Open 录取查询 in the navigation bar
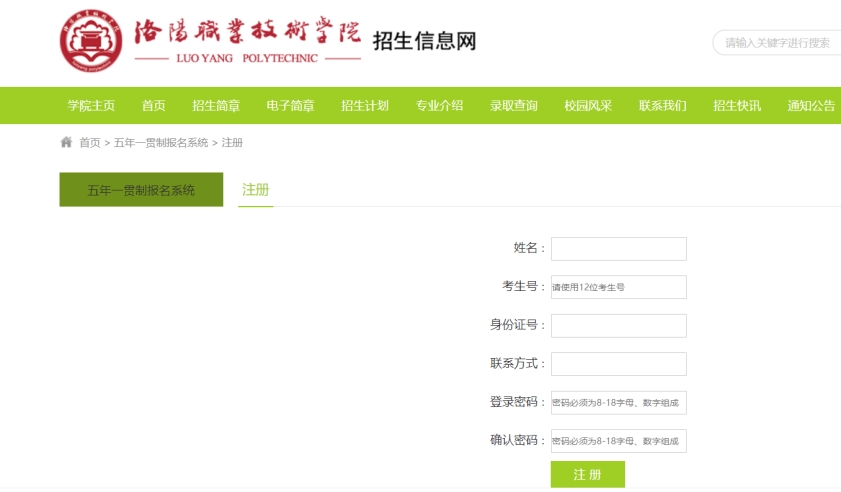 [514, 106]
